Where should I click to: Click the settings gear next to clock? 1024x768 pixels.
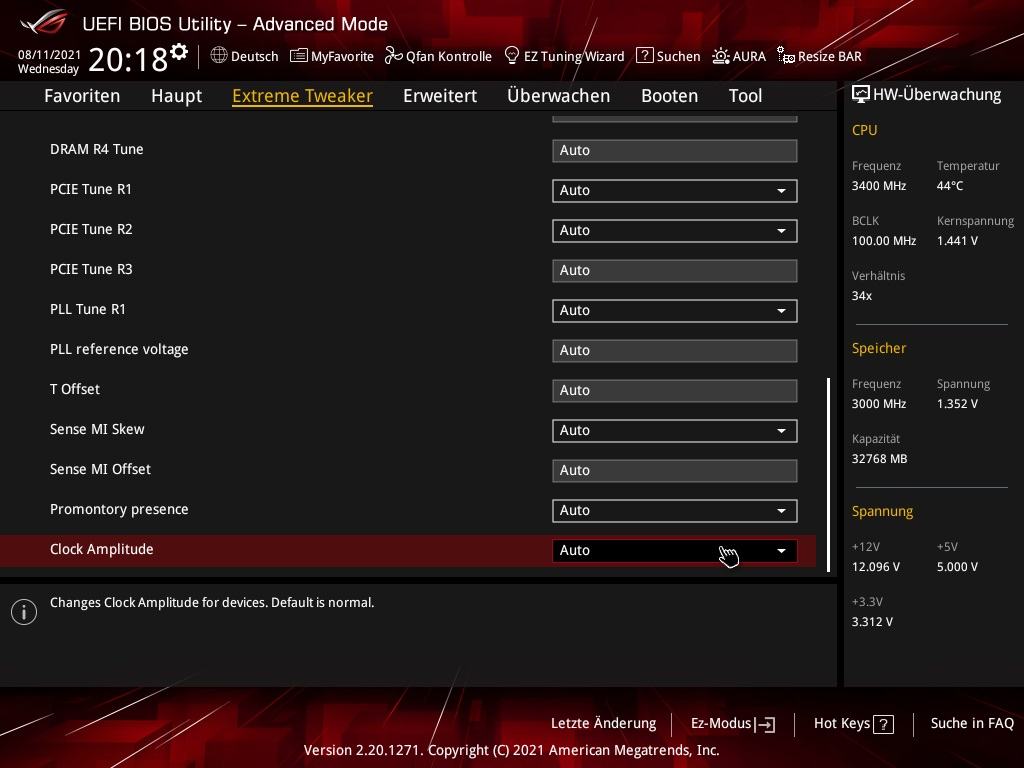pyautogui.click(x=179, y=52)
